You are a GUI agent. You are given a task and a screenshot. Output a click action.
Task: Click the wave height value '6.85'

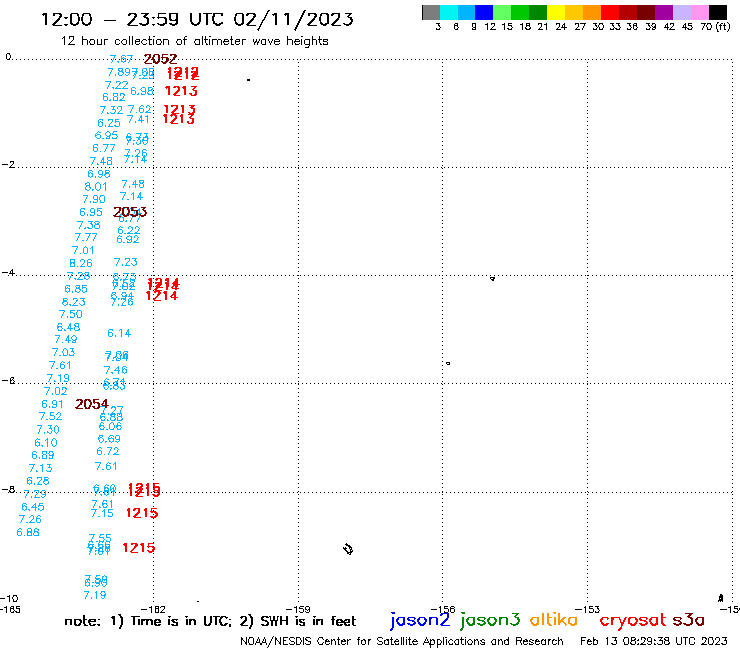76,289
